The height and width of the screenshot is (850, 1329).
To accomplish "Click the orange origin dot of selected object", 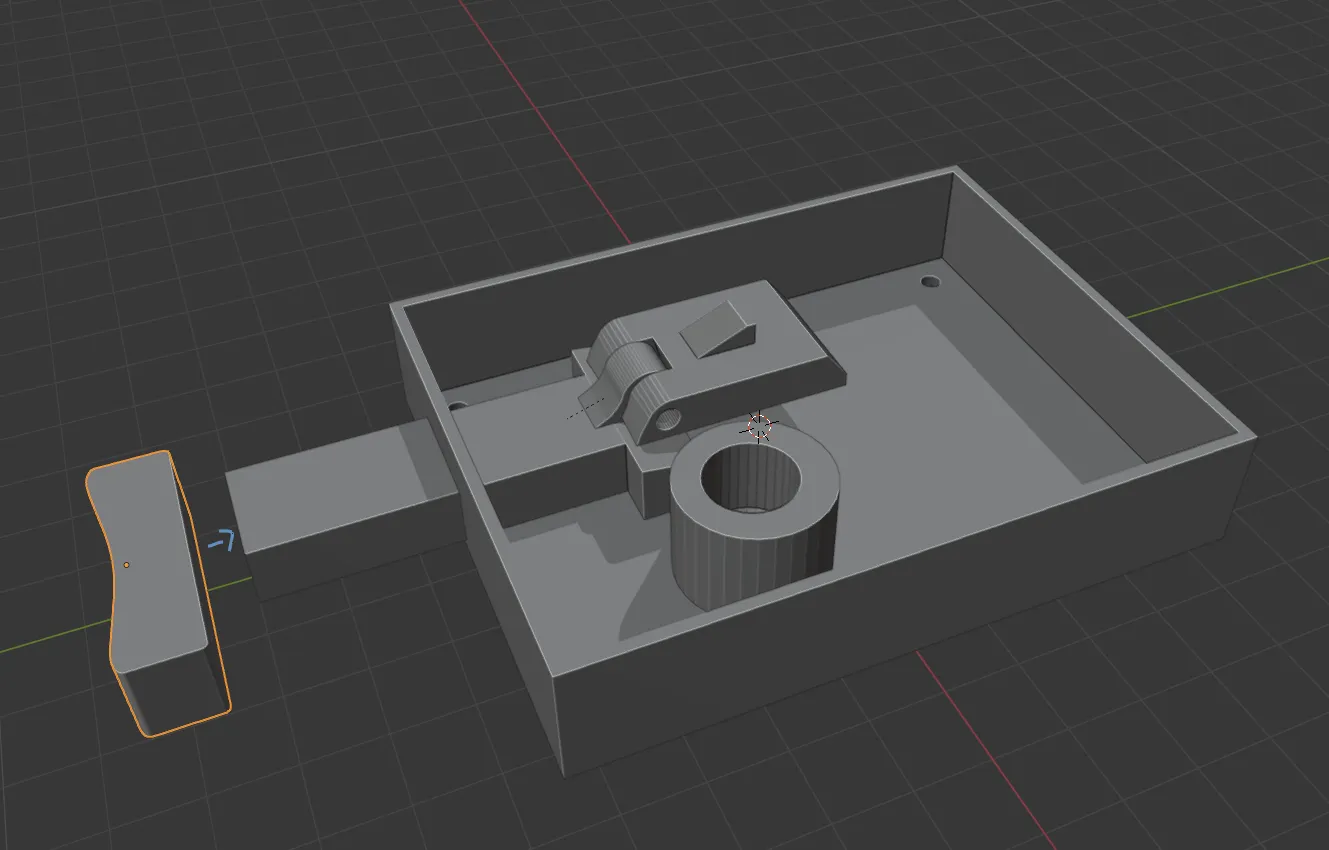I will coord(126,565).
